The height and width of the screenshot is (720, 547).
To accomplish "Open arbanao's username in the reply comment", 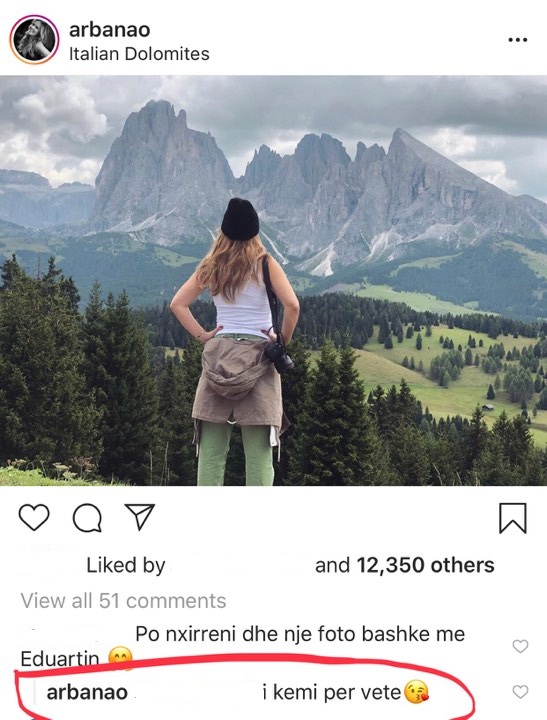I will click(x=87, y=692).
